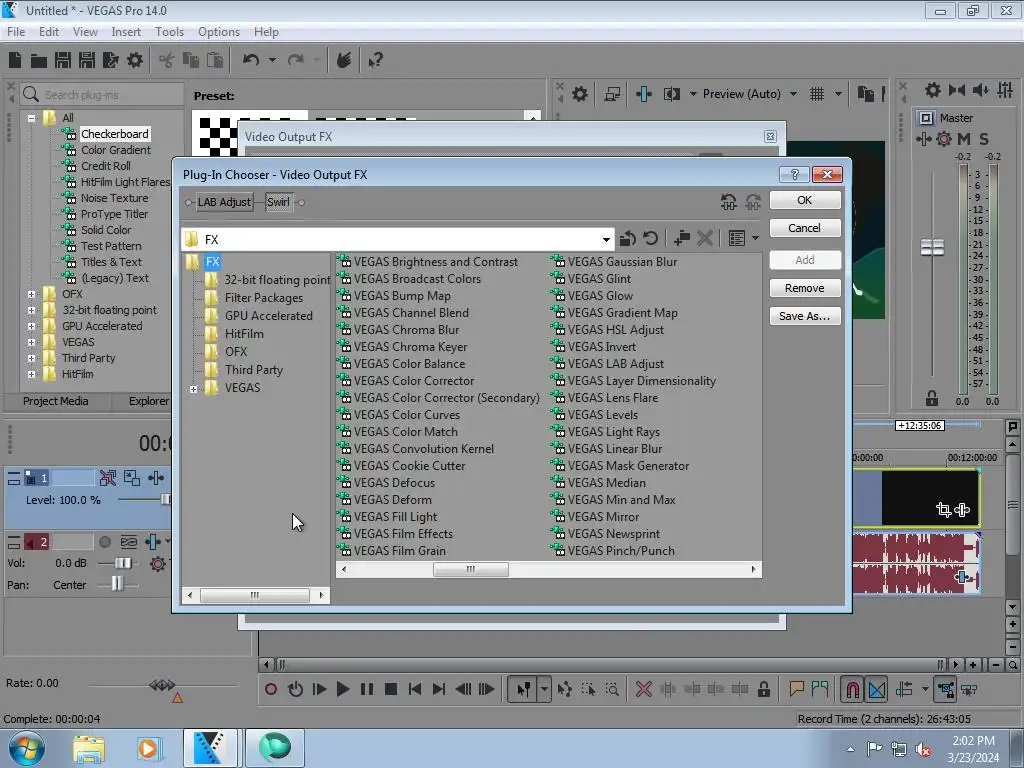Open edit tool selection dropdown arrow

[x=544, y=689]
